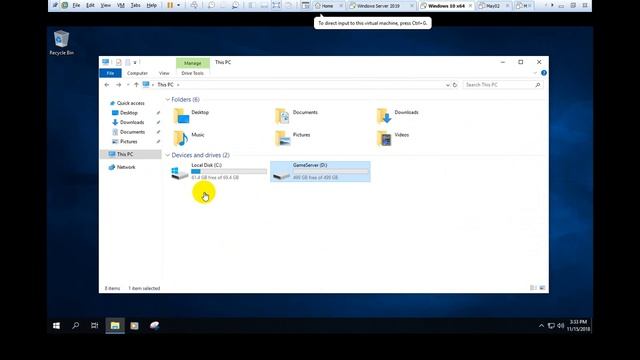This screenshot has width=640, height=360.
Task: Select Documents in Quick access list
Action: (132, 132)
